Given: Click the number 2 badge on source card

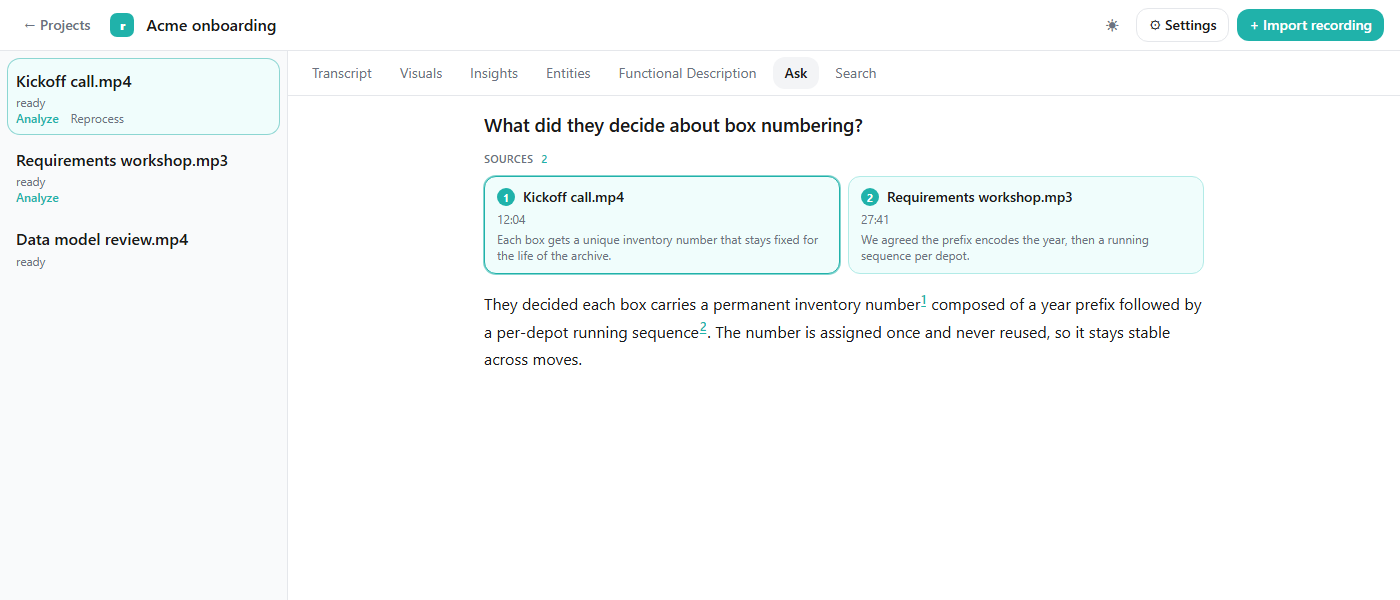Looking at the screenshot, I should (870, 198).
